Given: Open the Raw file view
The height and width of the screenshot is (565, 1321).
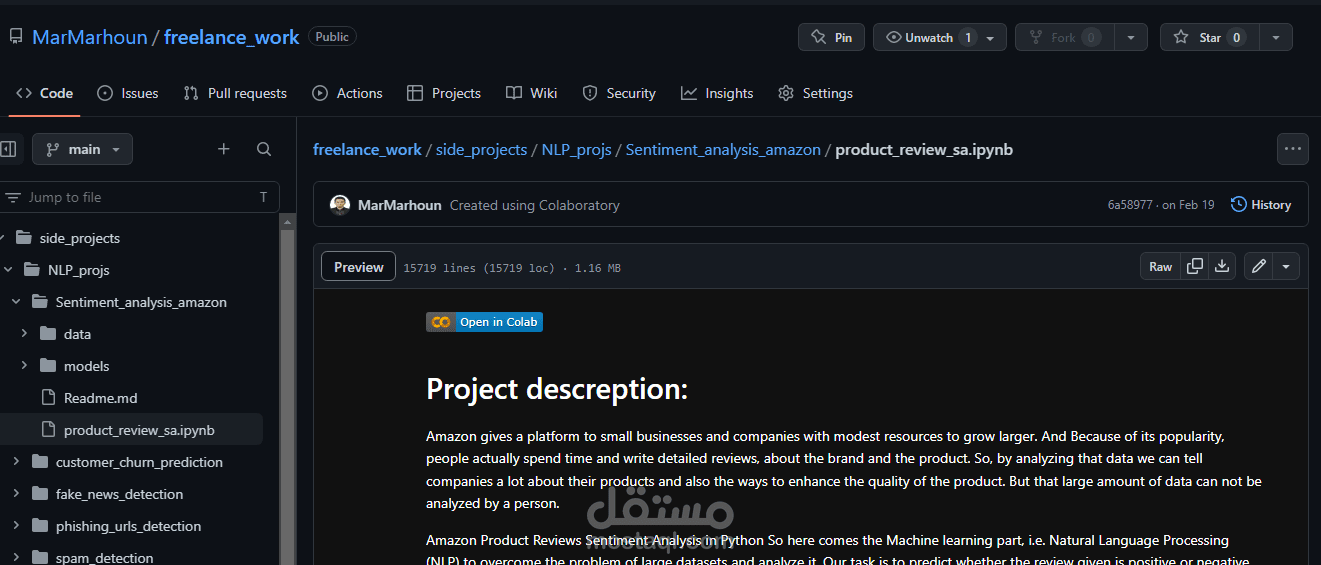Looking at the screenshot, I should pos(1160,267).
